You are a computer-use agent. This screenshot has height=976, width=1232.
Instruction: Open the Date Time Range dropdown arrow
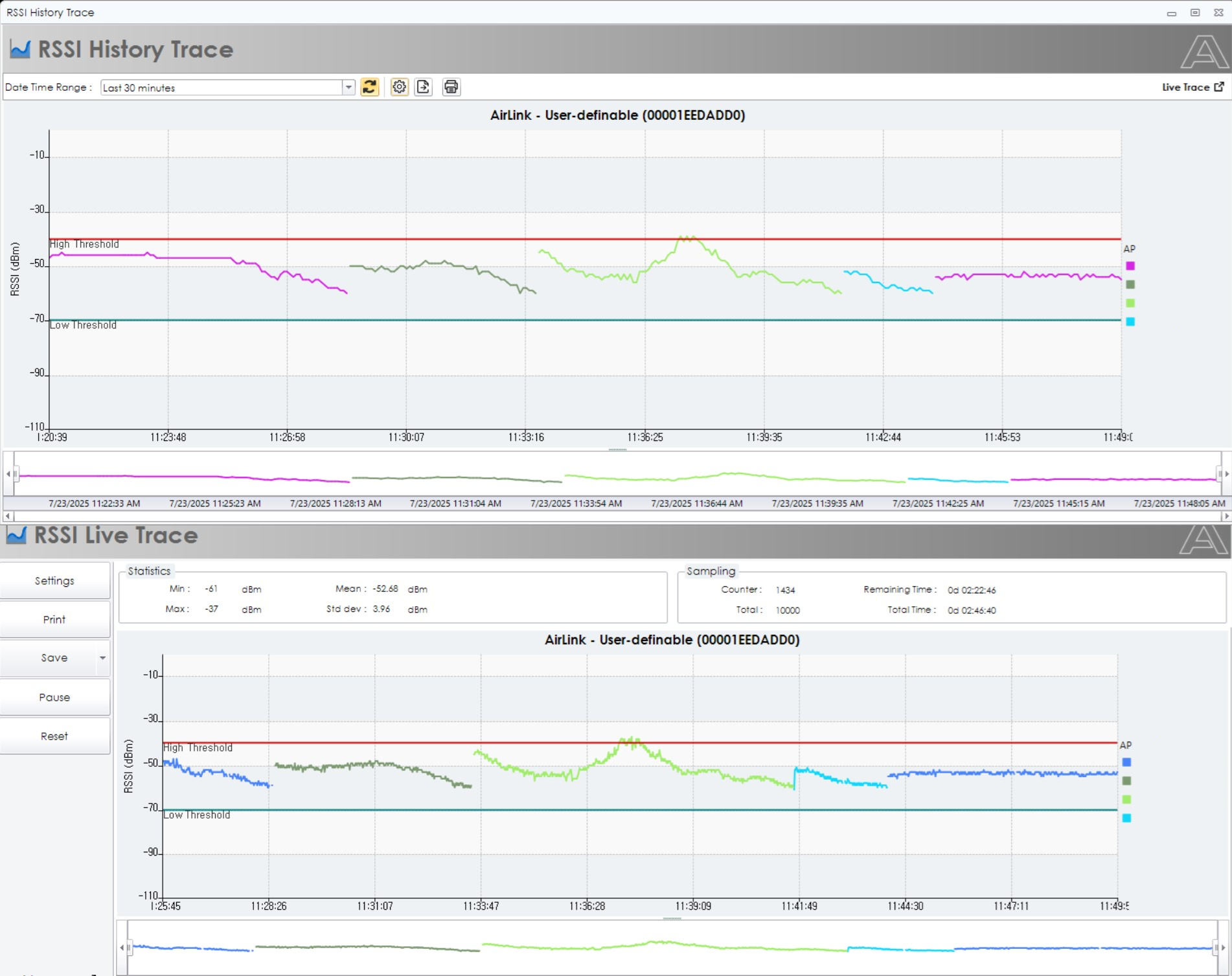click(348, 87)
